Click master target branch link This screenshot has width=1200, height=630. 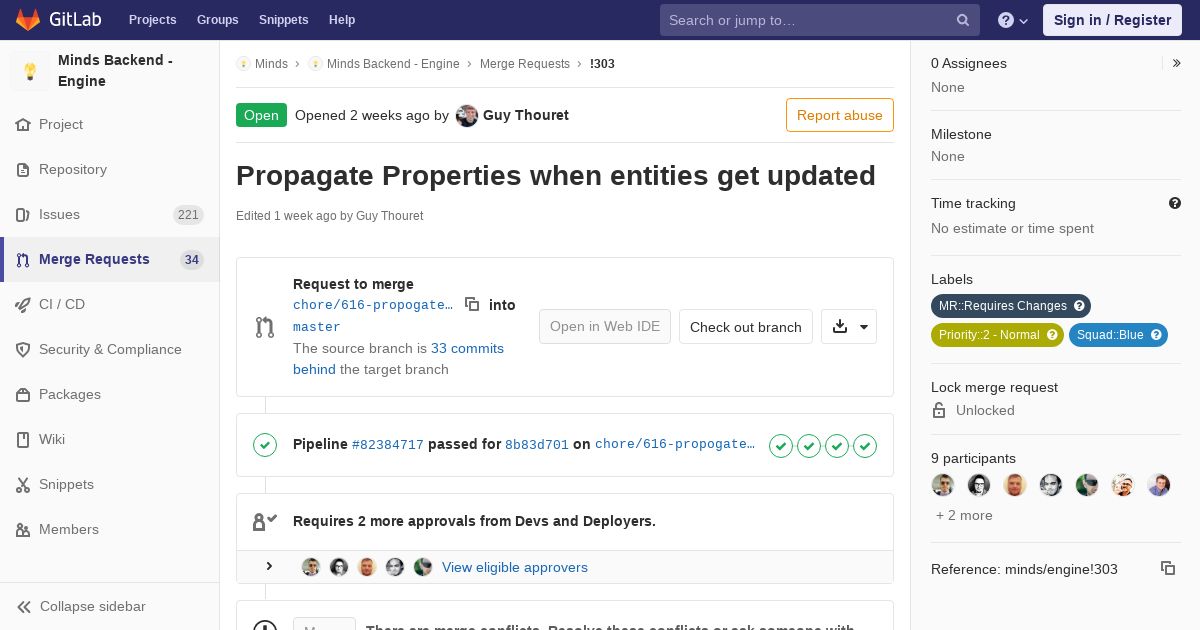pos(317,327)
